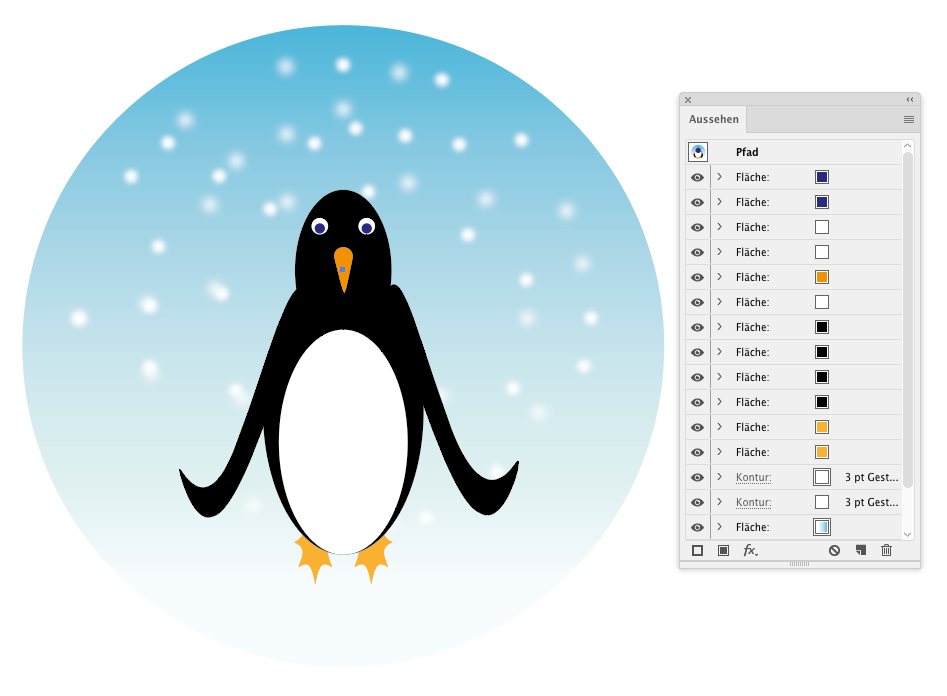Click "3 pt Gest..." in the lower Kontur row
Image resolution: width=947 pixels, height=696 pixels.
coord(872,502)
